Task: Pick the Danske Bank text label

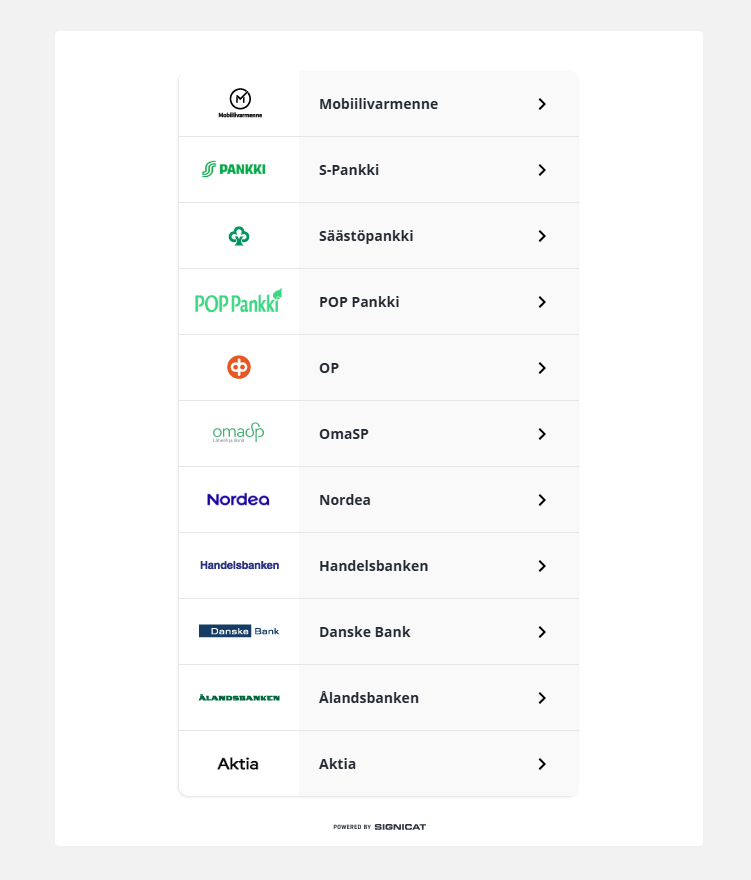Action: pos(364,632)
